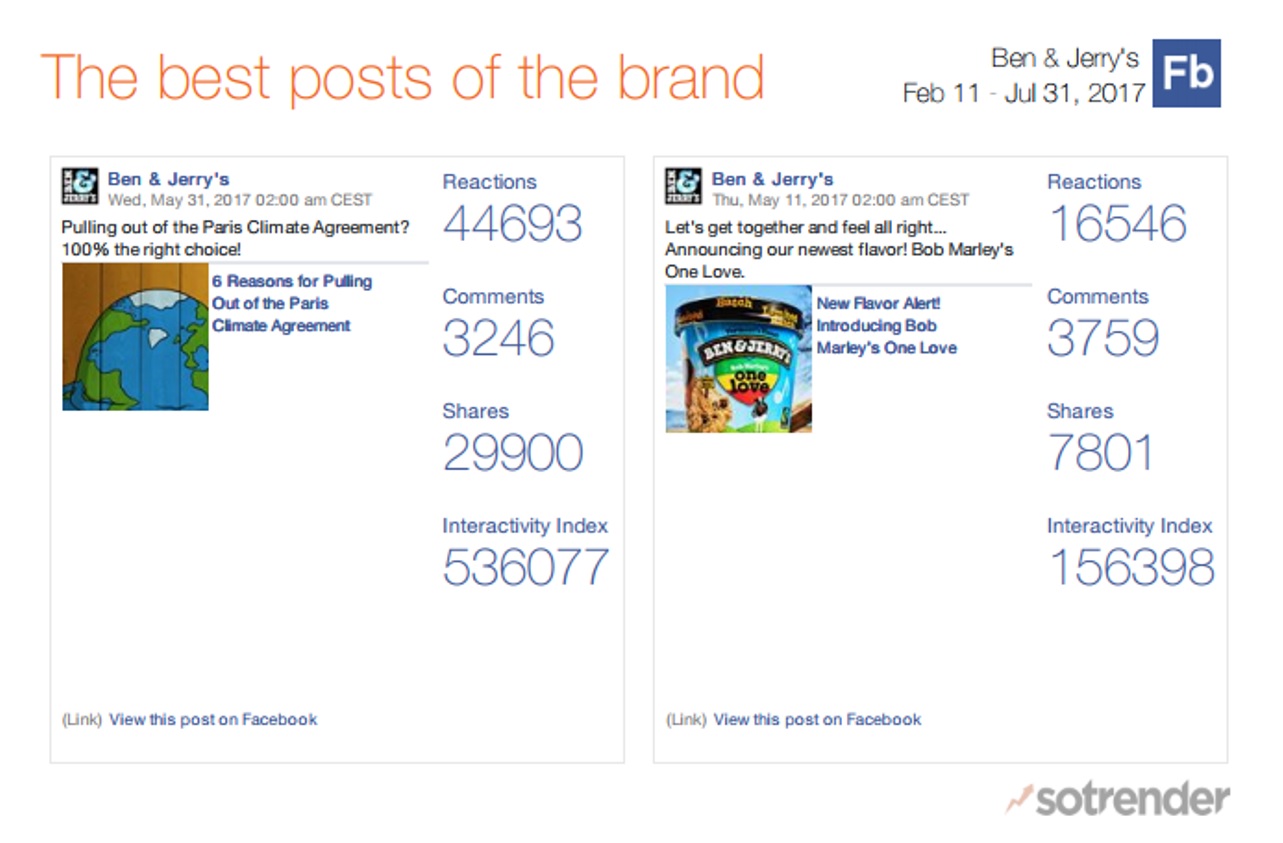This screenshot has height=843, width=1283.
Task: Select the 44693 reactions count
Action: click(513, 223)
